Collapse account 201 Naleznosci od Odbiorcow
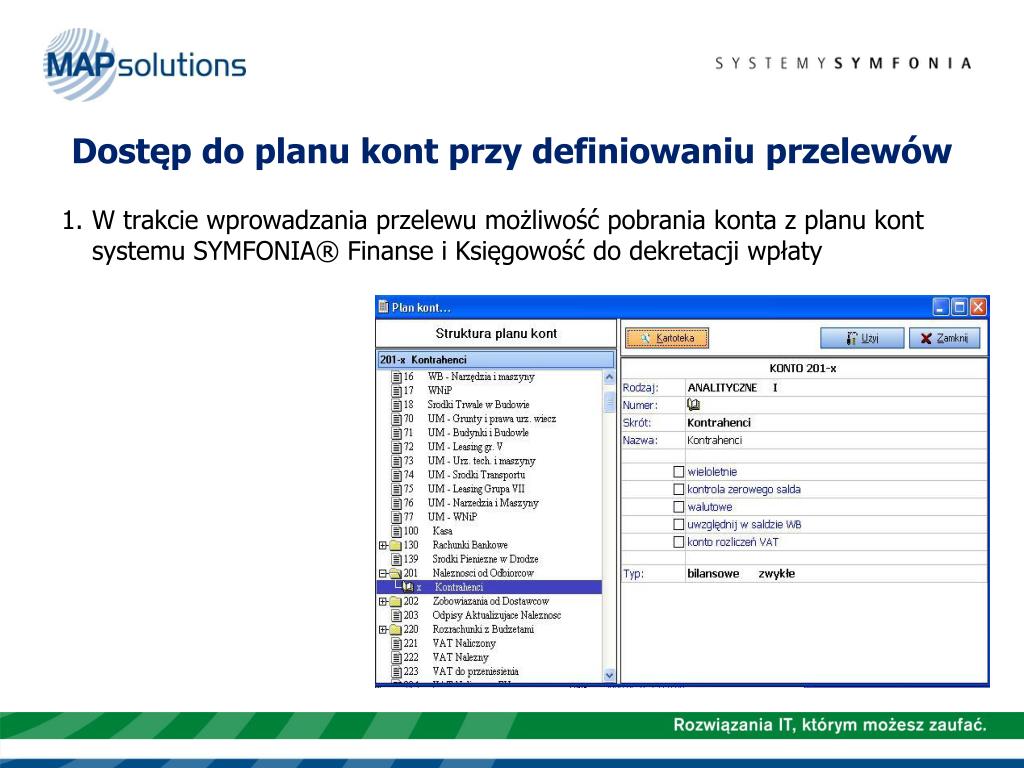1024x768 pixels. point(383,573)
